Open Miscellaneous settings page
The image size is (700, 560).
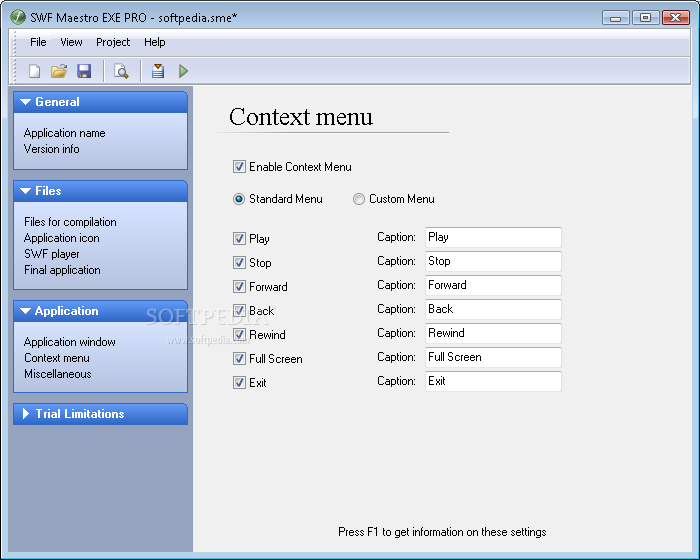58,374
